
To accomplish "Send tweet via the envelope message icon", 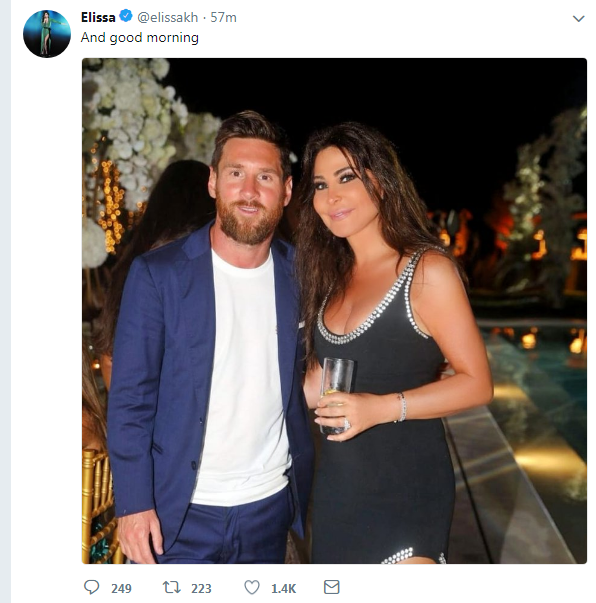I will tap(331, 587).
